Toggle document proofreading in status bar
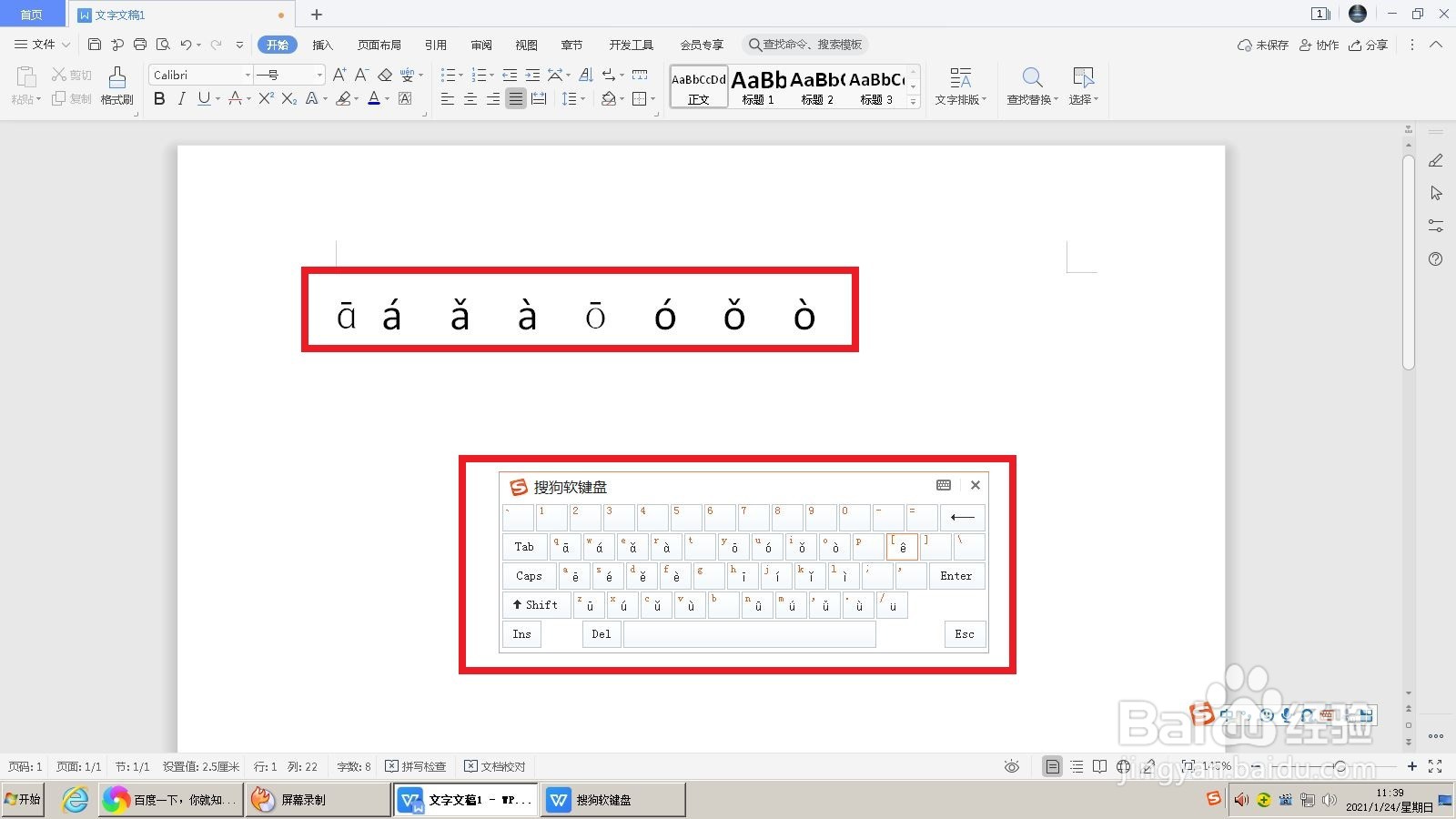This screenshot has height=819, width=1456. (495, 766)
